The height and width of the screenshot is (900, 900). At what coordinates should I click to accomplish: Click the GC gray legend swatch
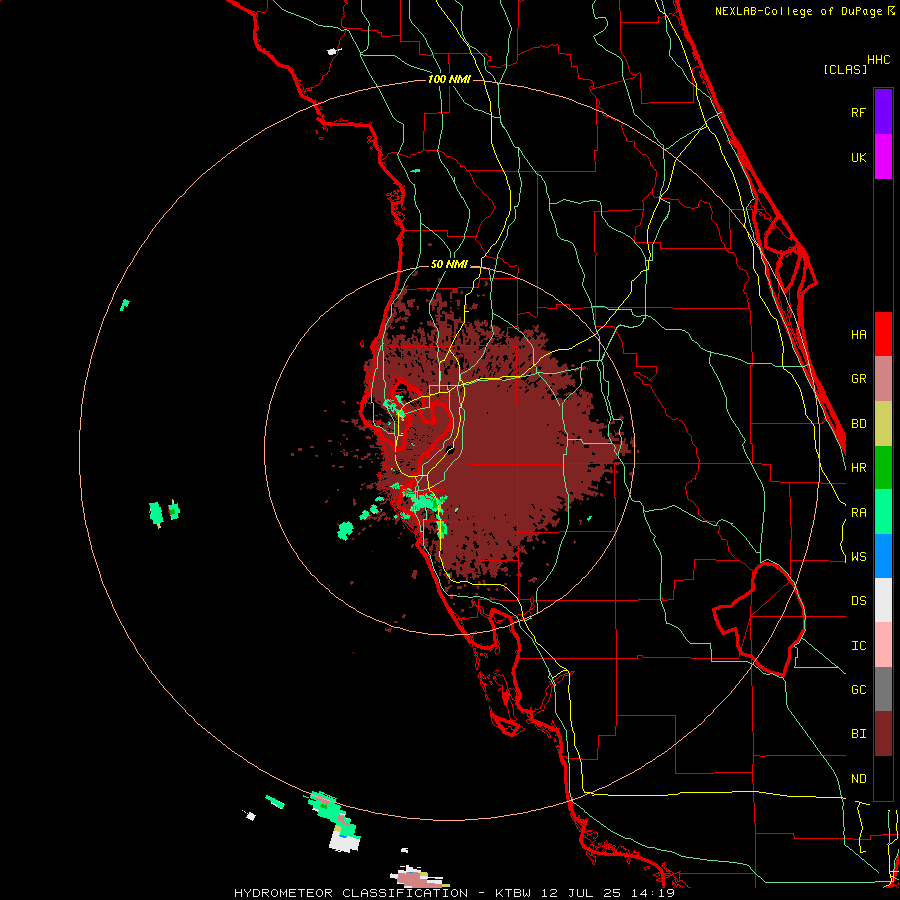(883, 689)
